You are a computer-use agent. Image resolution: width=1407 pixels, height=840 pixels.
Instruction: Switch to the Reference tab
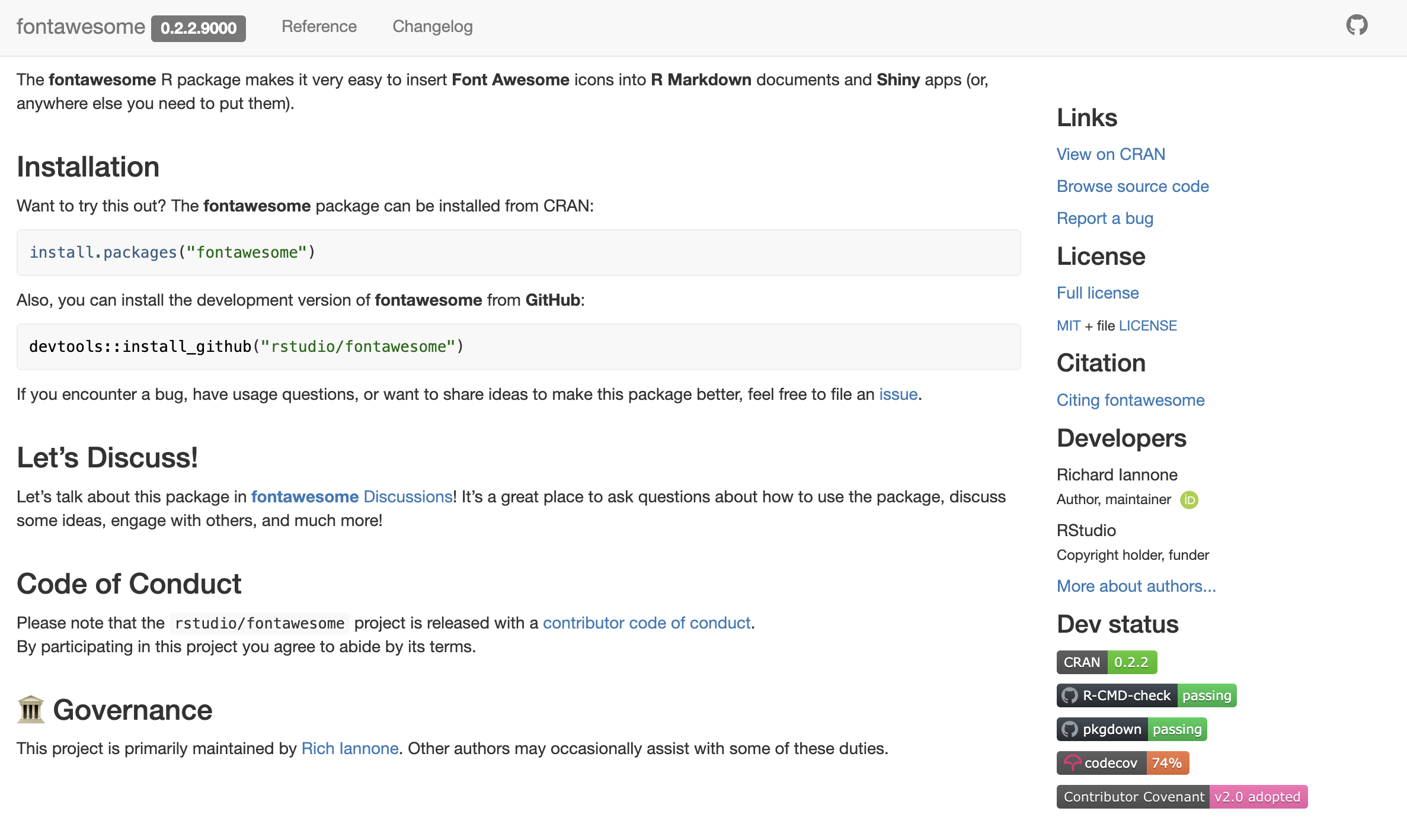[x=319, y=27]
